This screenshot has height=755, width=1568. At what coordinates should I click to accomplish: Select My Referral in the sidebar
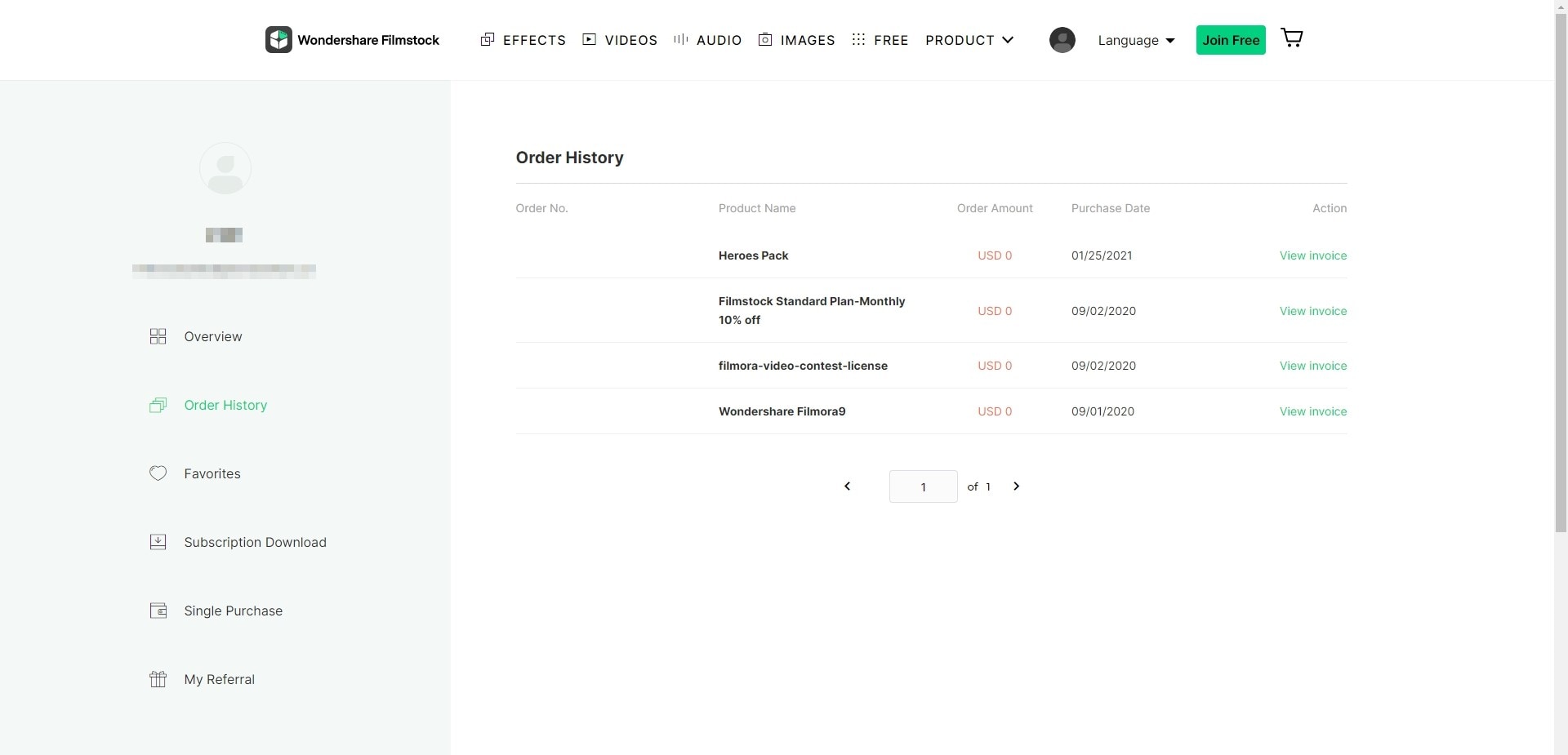coord(219,679)
